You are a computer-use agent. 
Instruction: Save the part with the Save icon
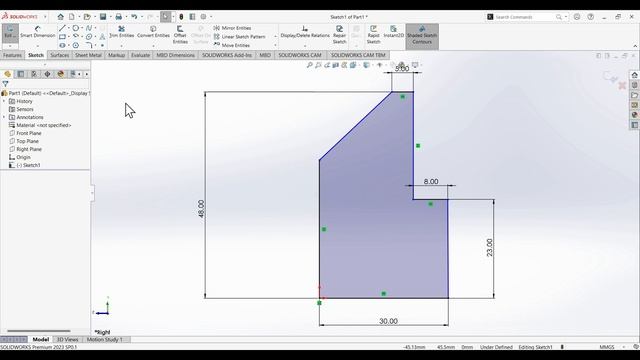103,17
